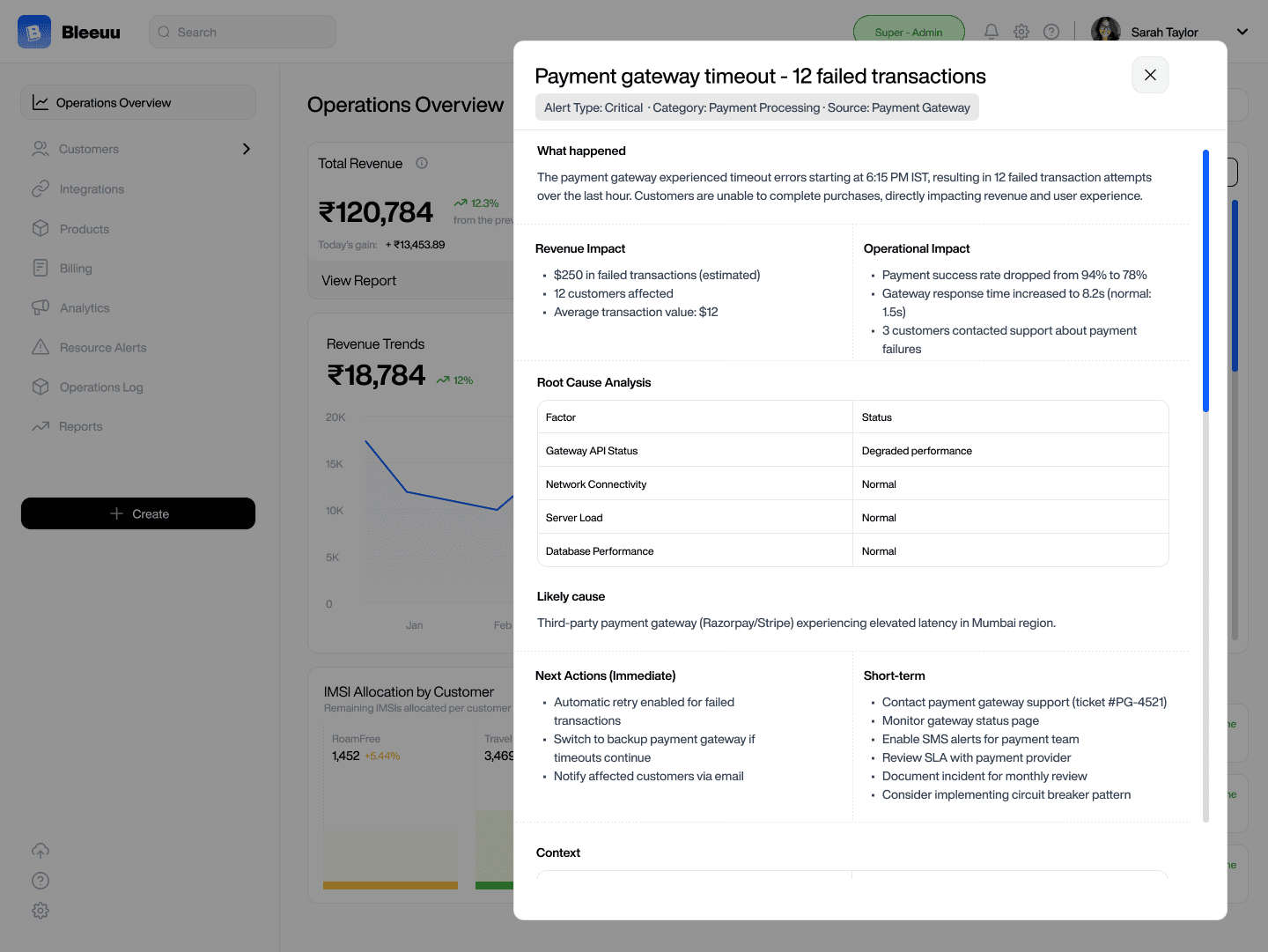1268x952 pixels.
Task: Expand the Customers submenu chevron
Action: point(247,149)
